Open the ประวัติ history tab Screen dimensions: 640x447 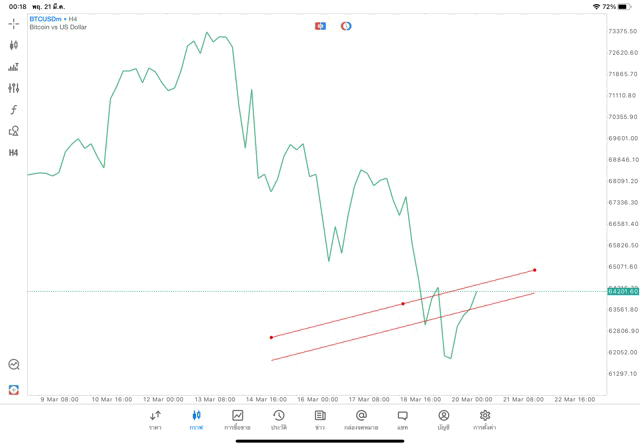(x=279, y=420)
